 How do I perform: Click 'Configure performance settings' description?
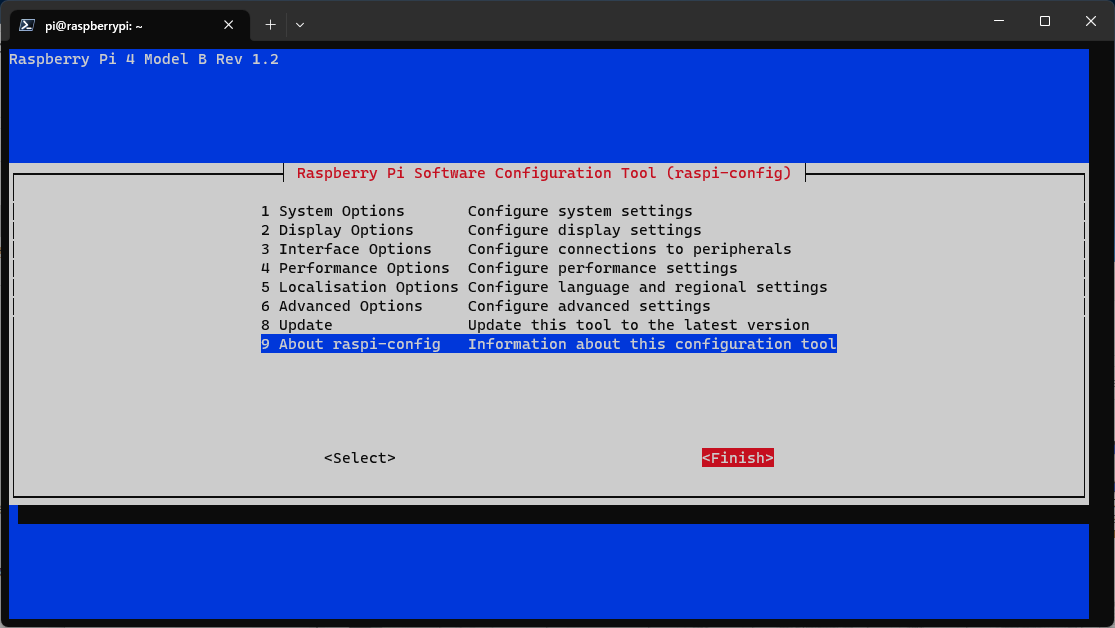point(602,268)
